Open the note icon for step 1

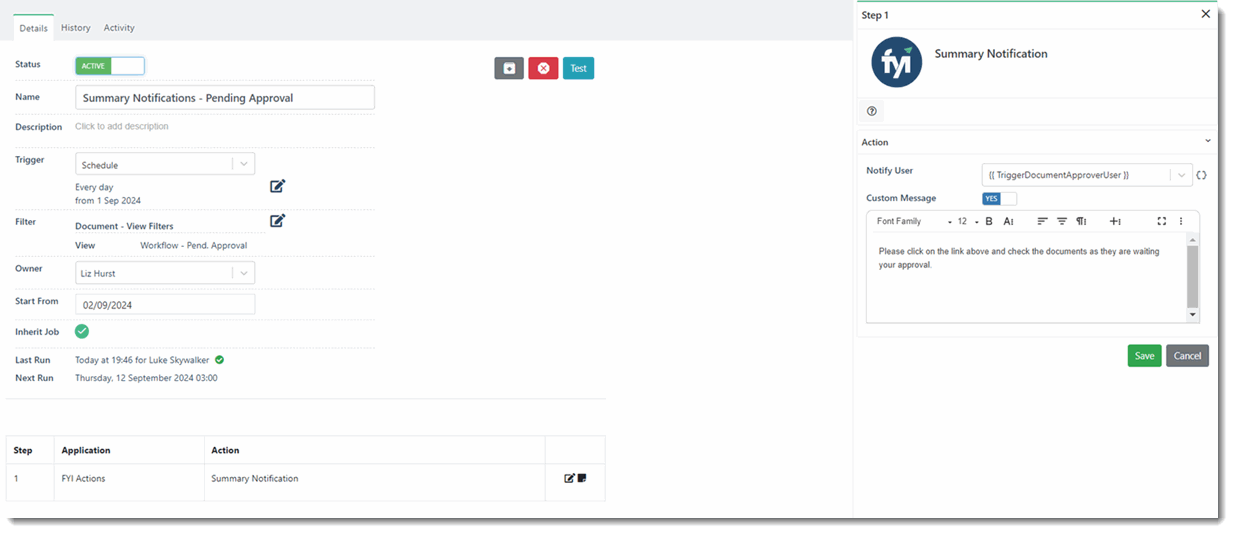click(x=582, y=478)
